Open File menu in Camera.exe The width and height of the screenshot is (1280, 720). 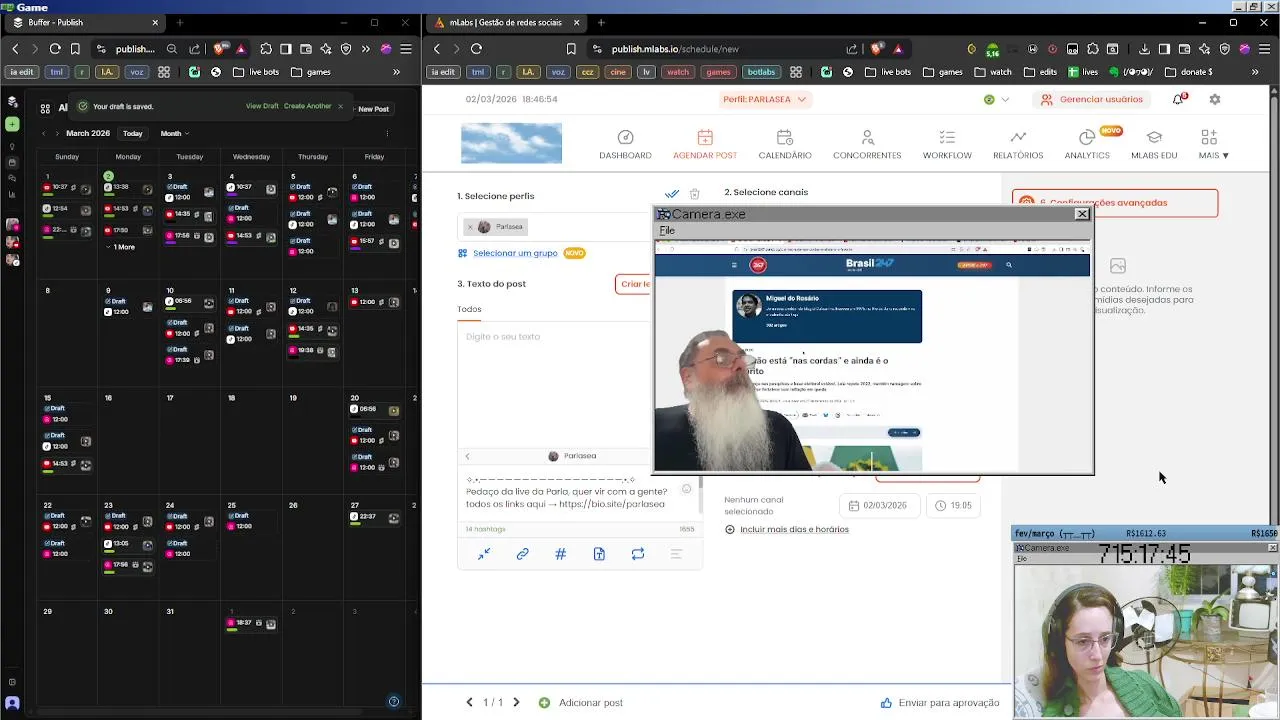point(667,231)
